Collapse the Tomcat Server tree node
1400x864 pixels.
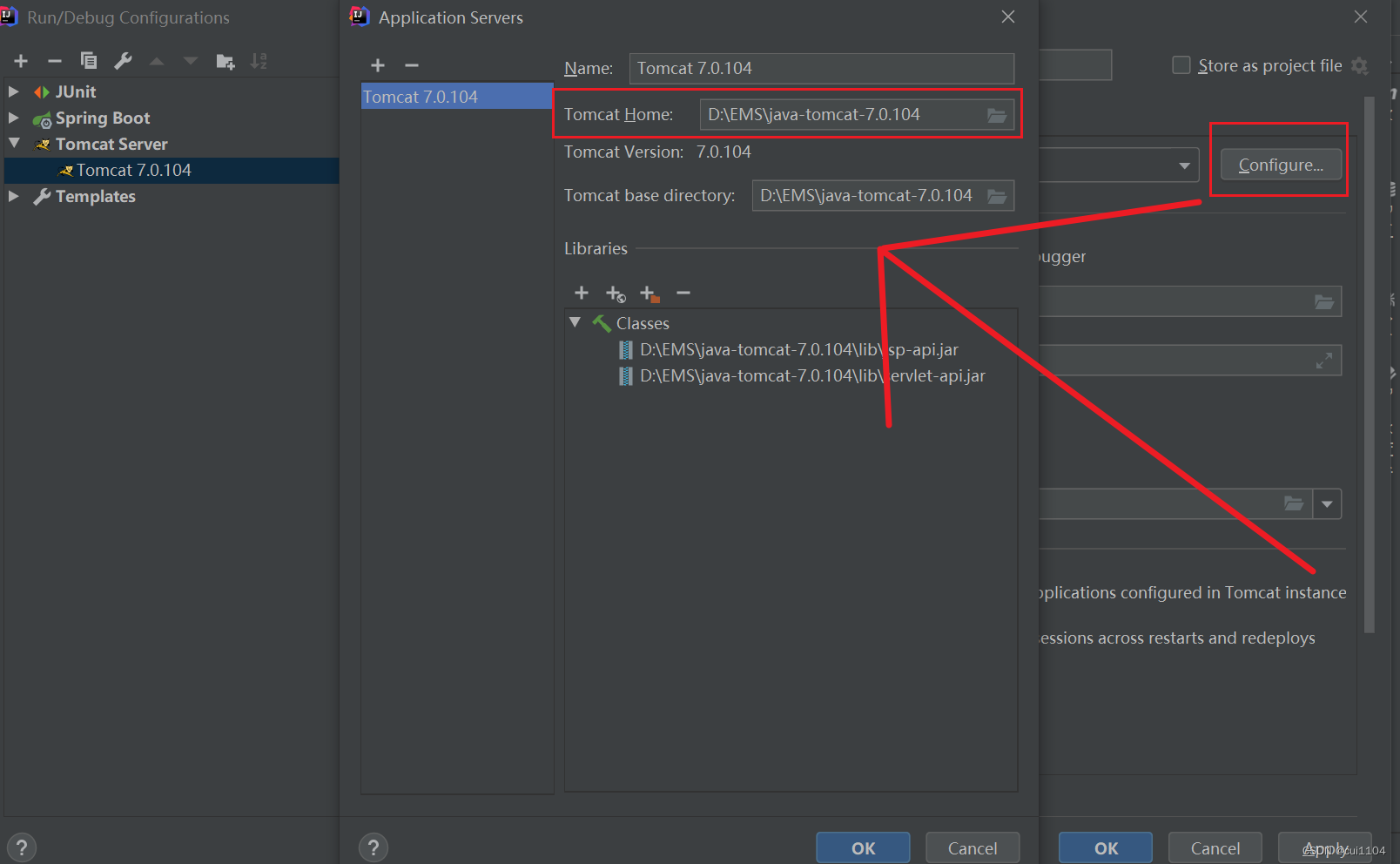14,143
